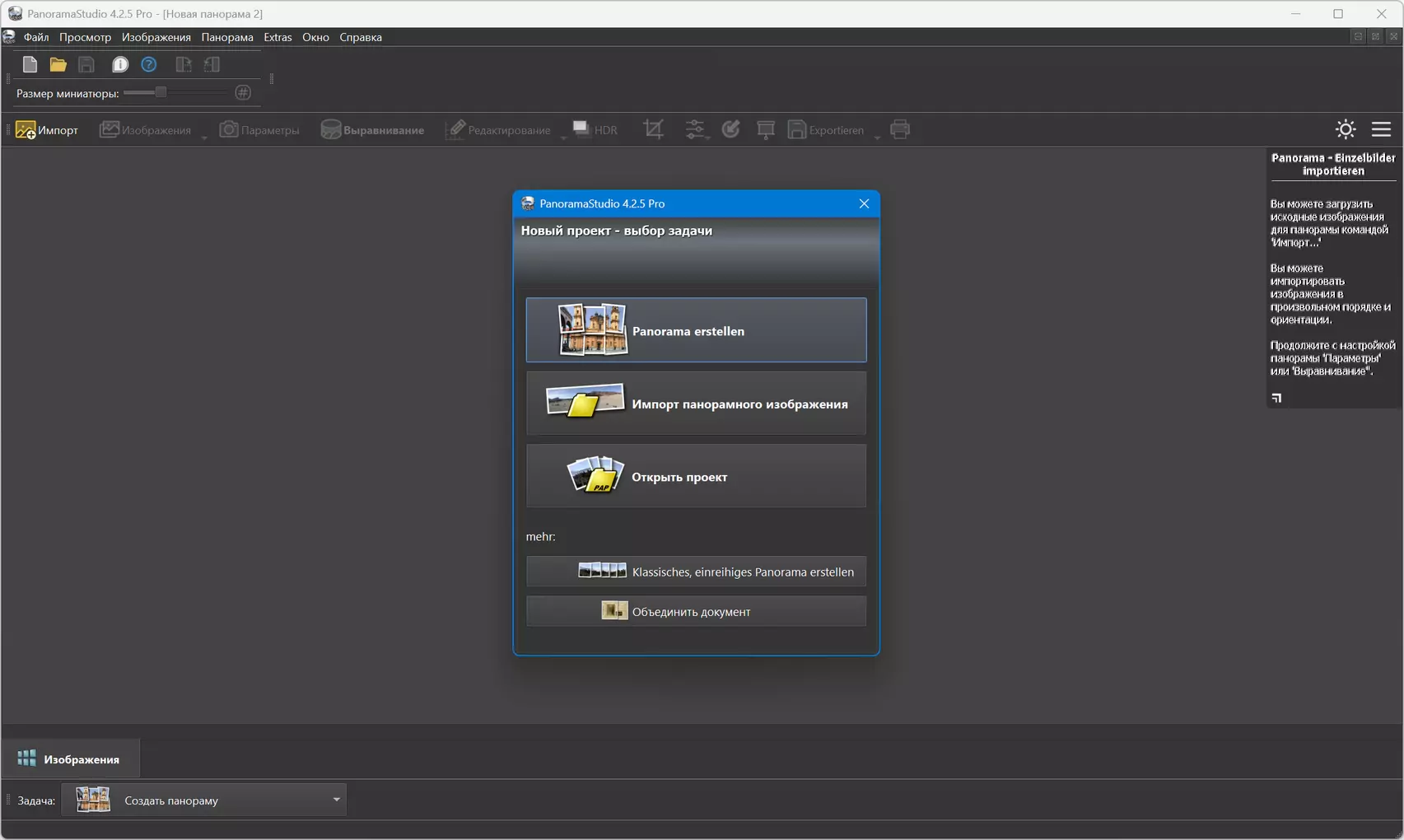Collapse the help panel corner icon
Screen dimensions: 1404x840
(x=1276, y=398)
